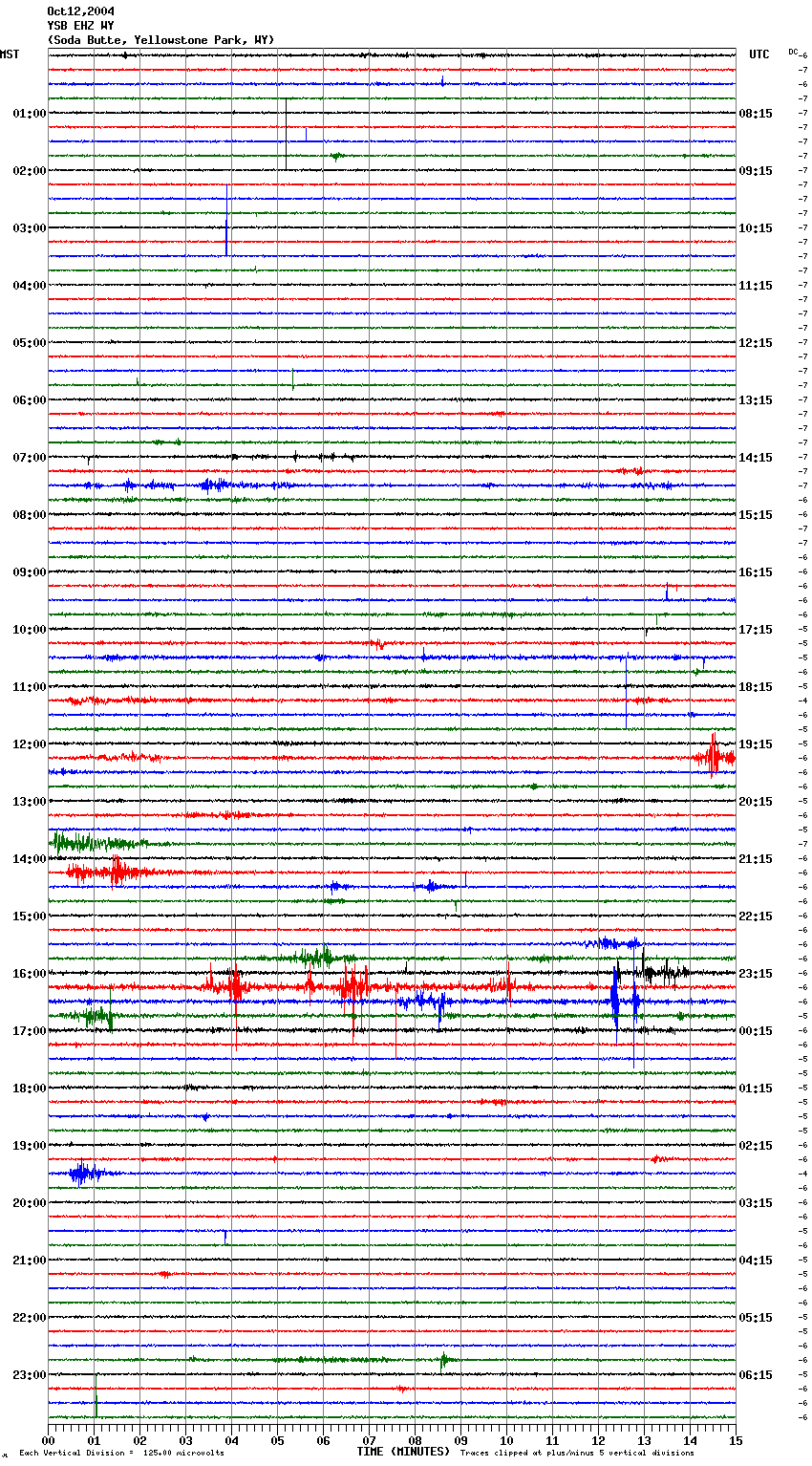Select the 03:00 MST row label
Viewport: 812px width, 1466px height.
pos(30,228)
